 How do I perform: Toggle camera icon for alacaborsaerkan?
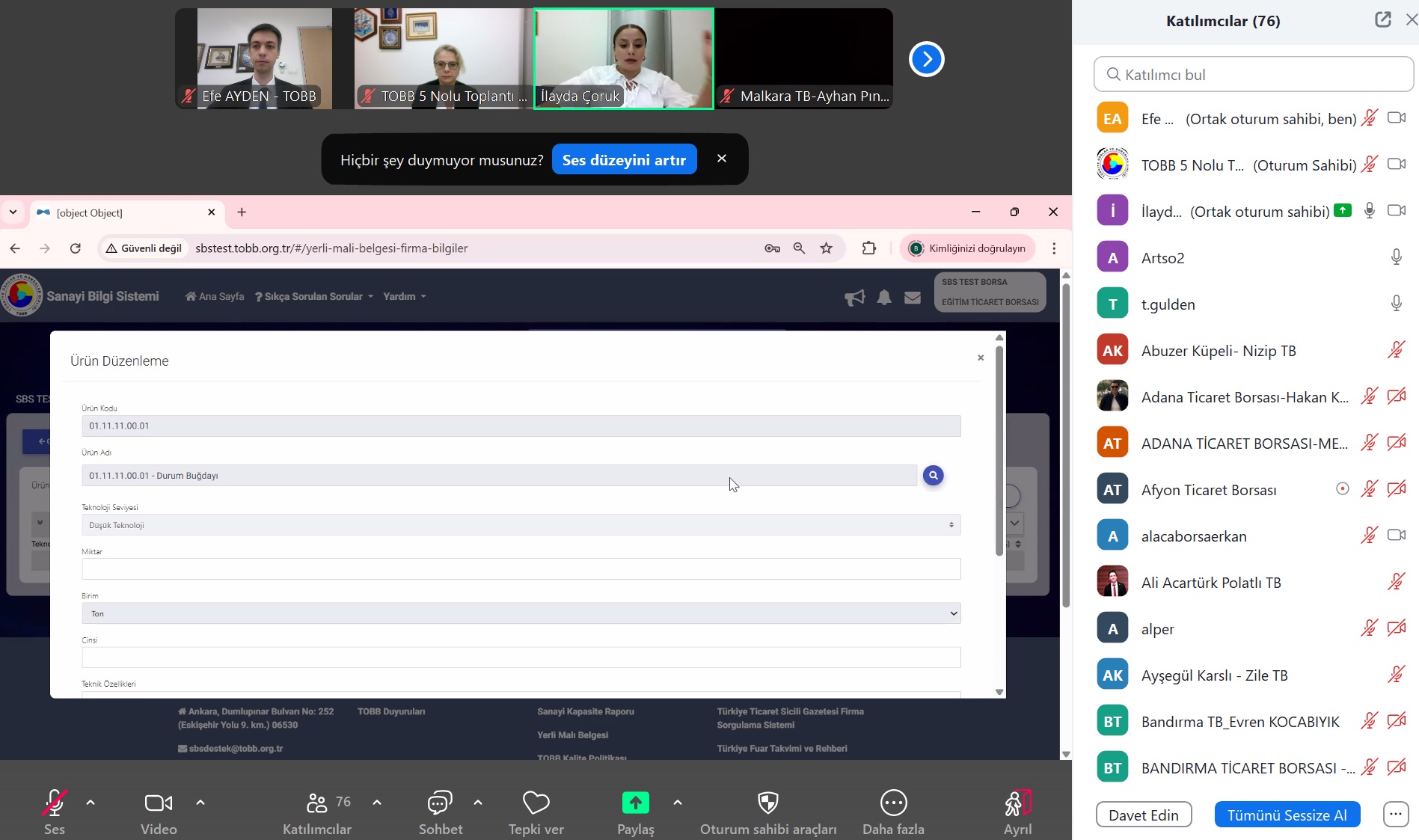coord(1396,536)
